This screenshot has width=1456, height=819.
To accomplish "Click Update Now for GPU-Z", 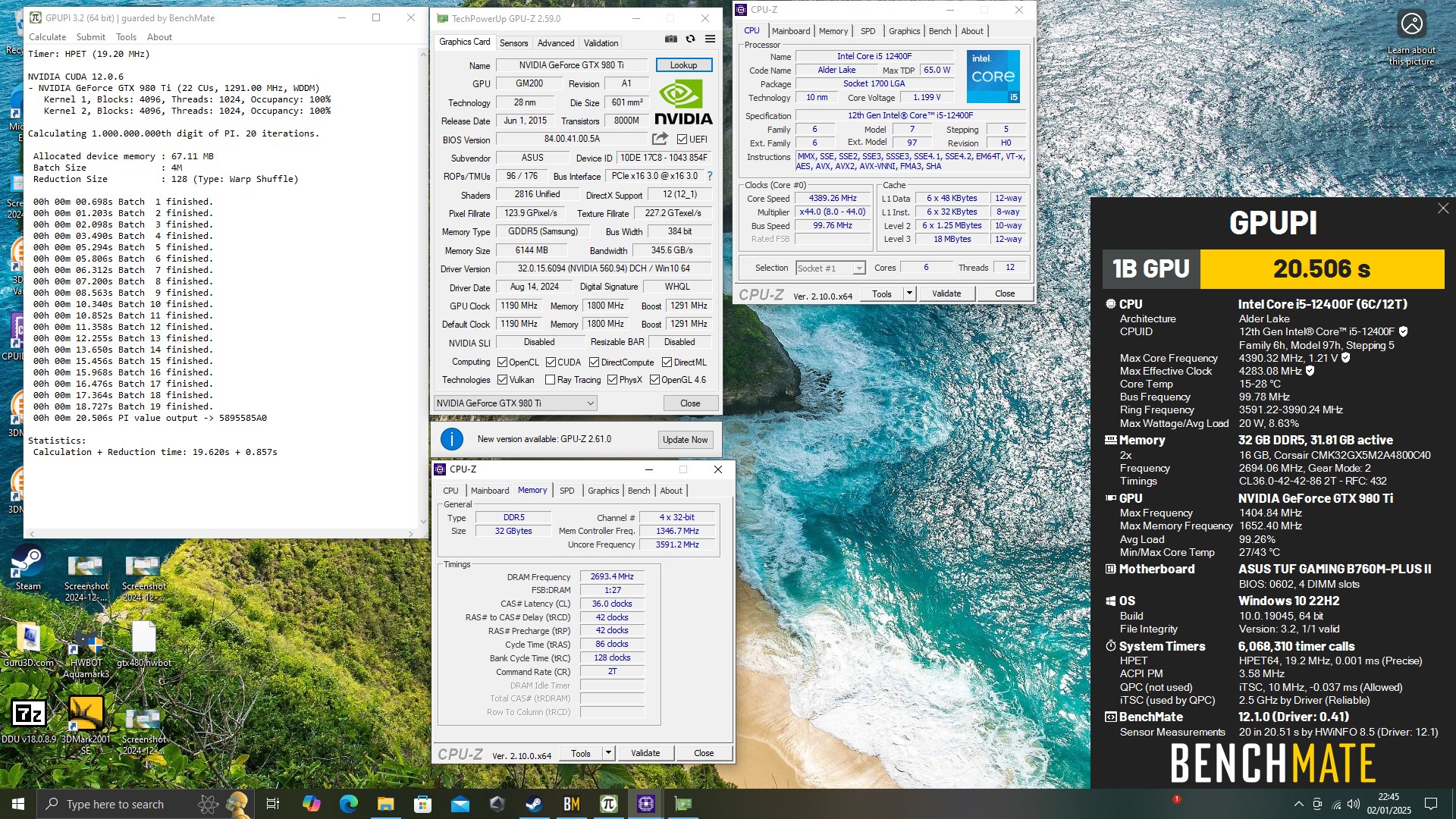I will pos(685,440).
